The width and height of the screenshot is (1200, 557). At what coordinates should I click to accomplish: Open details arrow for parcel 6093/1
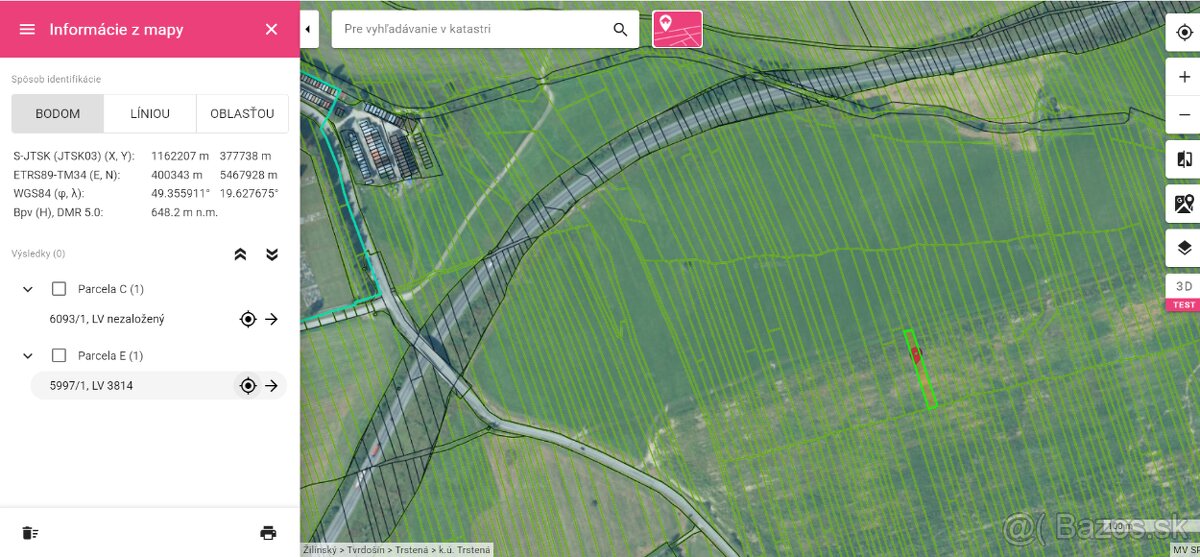(271, 319)
